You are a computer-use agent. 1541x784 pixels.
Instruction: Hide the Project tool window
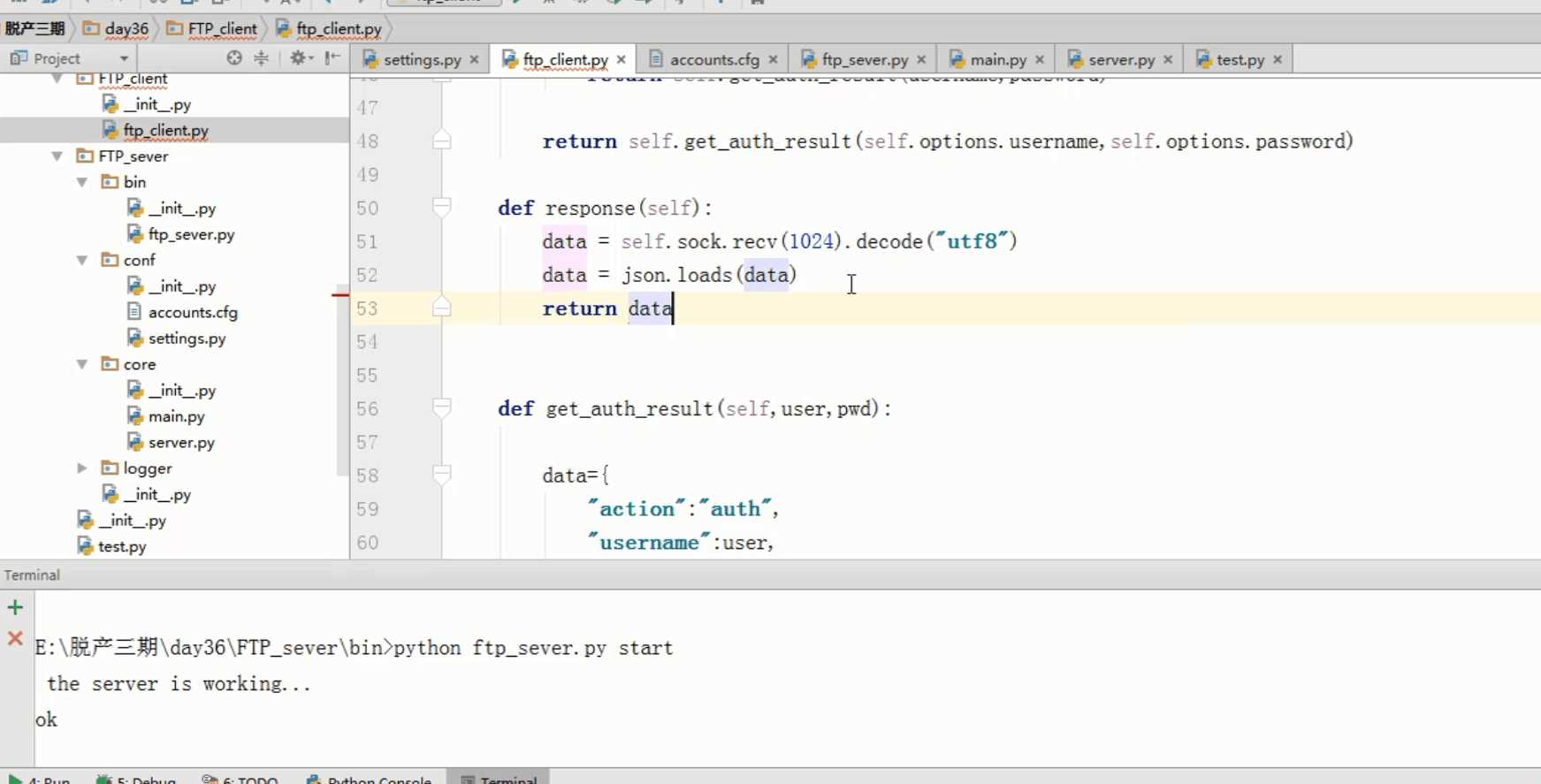point(332,58)
